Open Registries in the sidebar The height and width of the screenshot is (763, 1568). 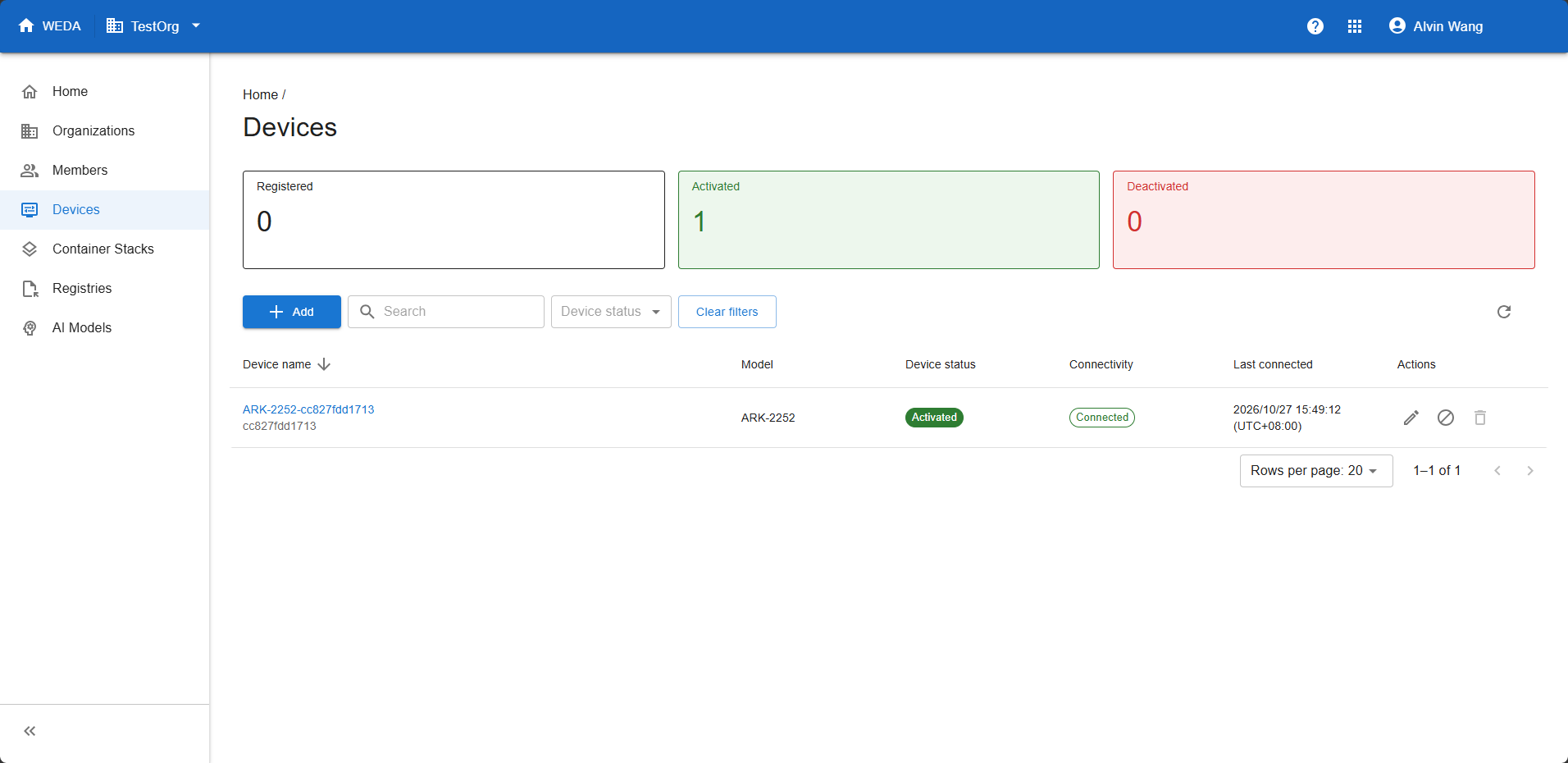pyautogui.click(x=105, y=289)
